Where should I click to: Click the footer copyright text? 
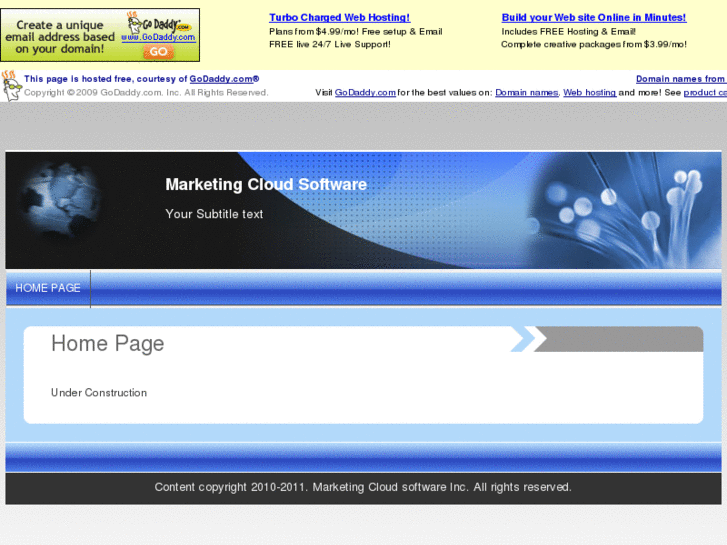[x=363, y=487]
